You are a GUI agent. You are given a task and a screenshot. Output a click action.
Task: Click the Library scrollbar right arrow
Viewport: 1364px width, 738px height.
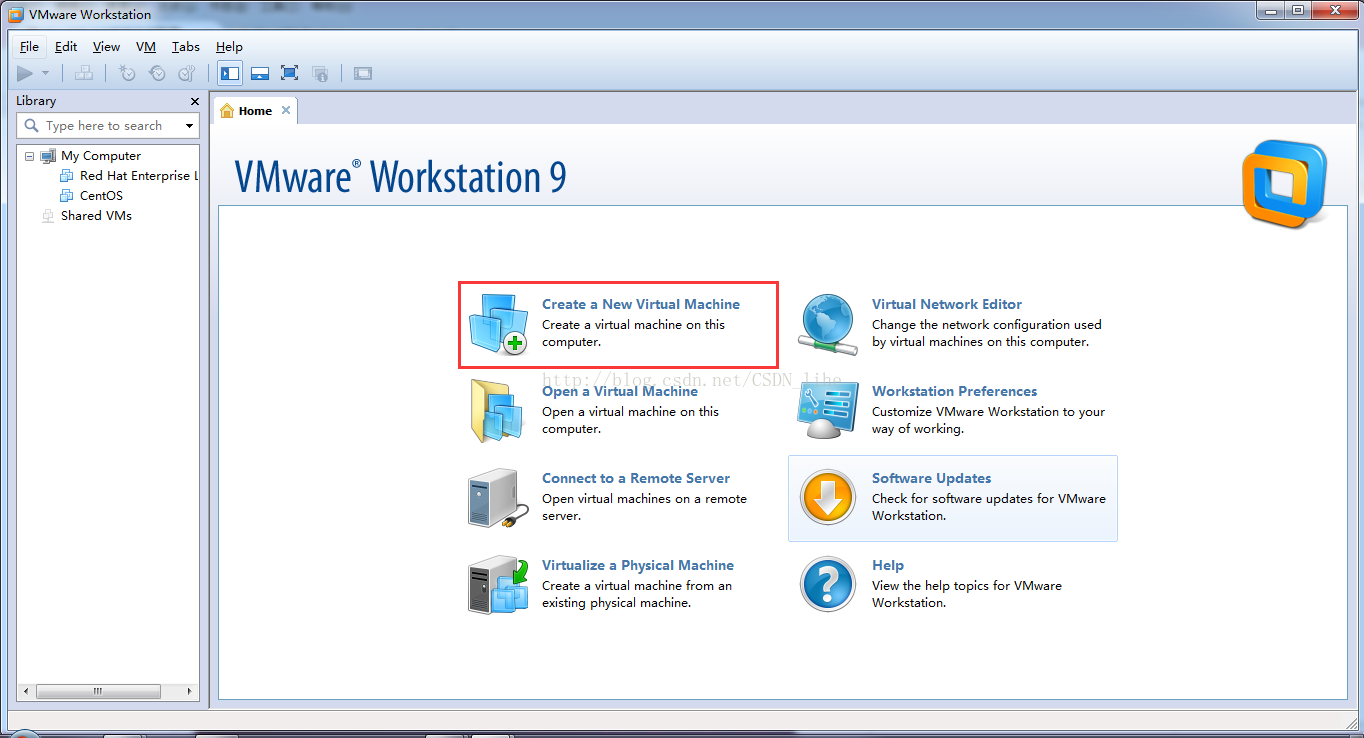[190, 691]
